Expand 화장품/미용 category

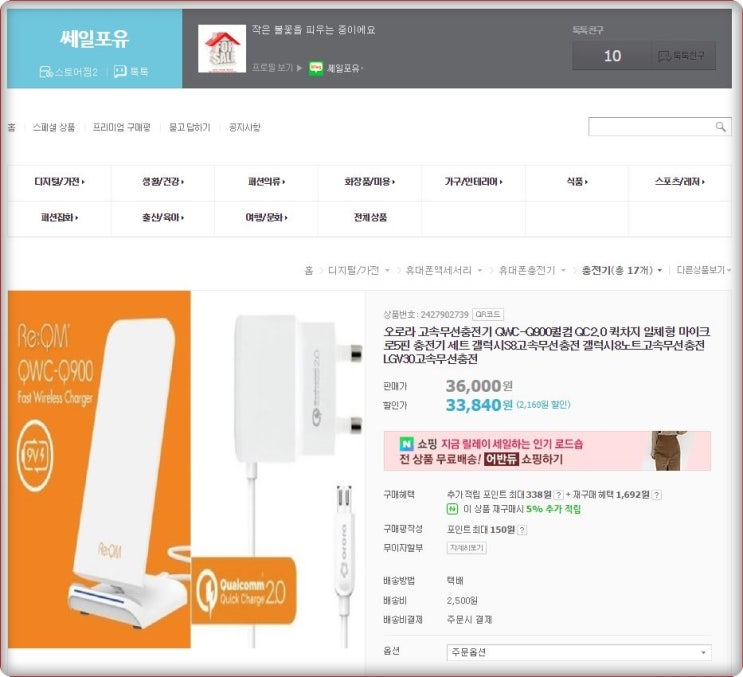tap(370, 181)
